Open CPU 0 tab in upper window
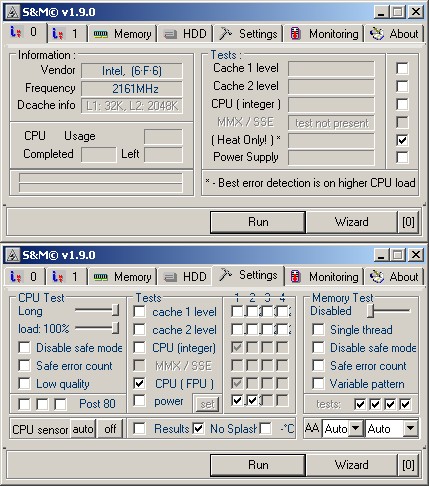 pos(25,33)
